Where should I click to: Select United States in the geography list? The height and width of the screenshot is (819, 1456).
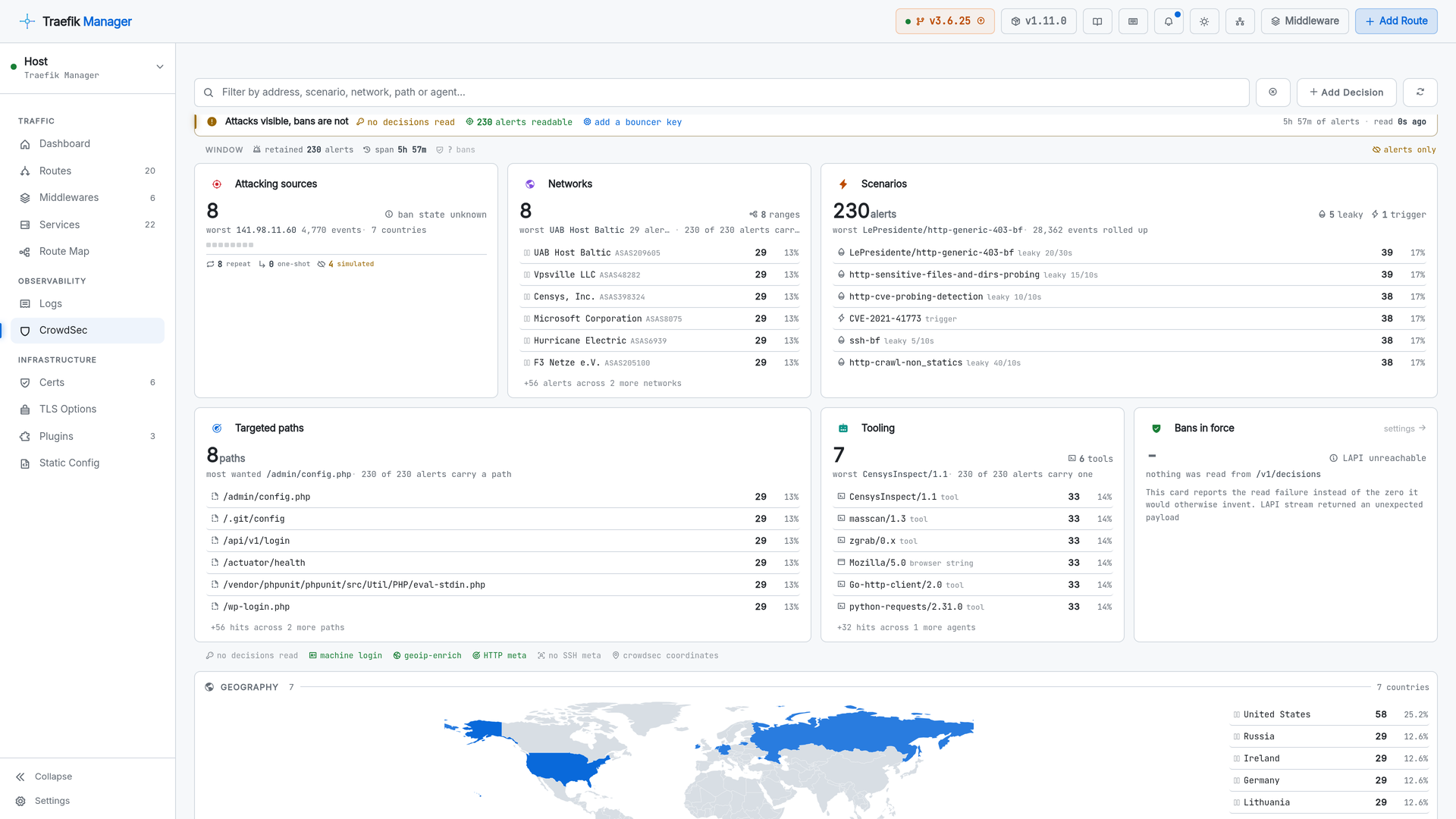click(1329, 714)
